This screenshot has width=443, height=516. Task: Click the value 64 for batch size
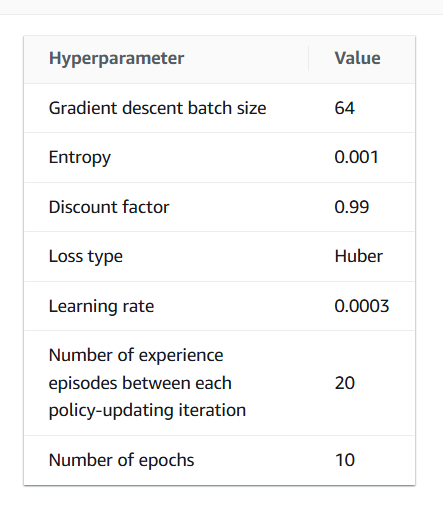(344, 108)
